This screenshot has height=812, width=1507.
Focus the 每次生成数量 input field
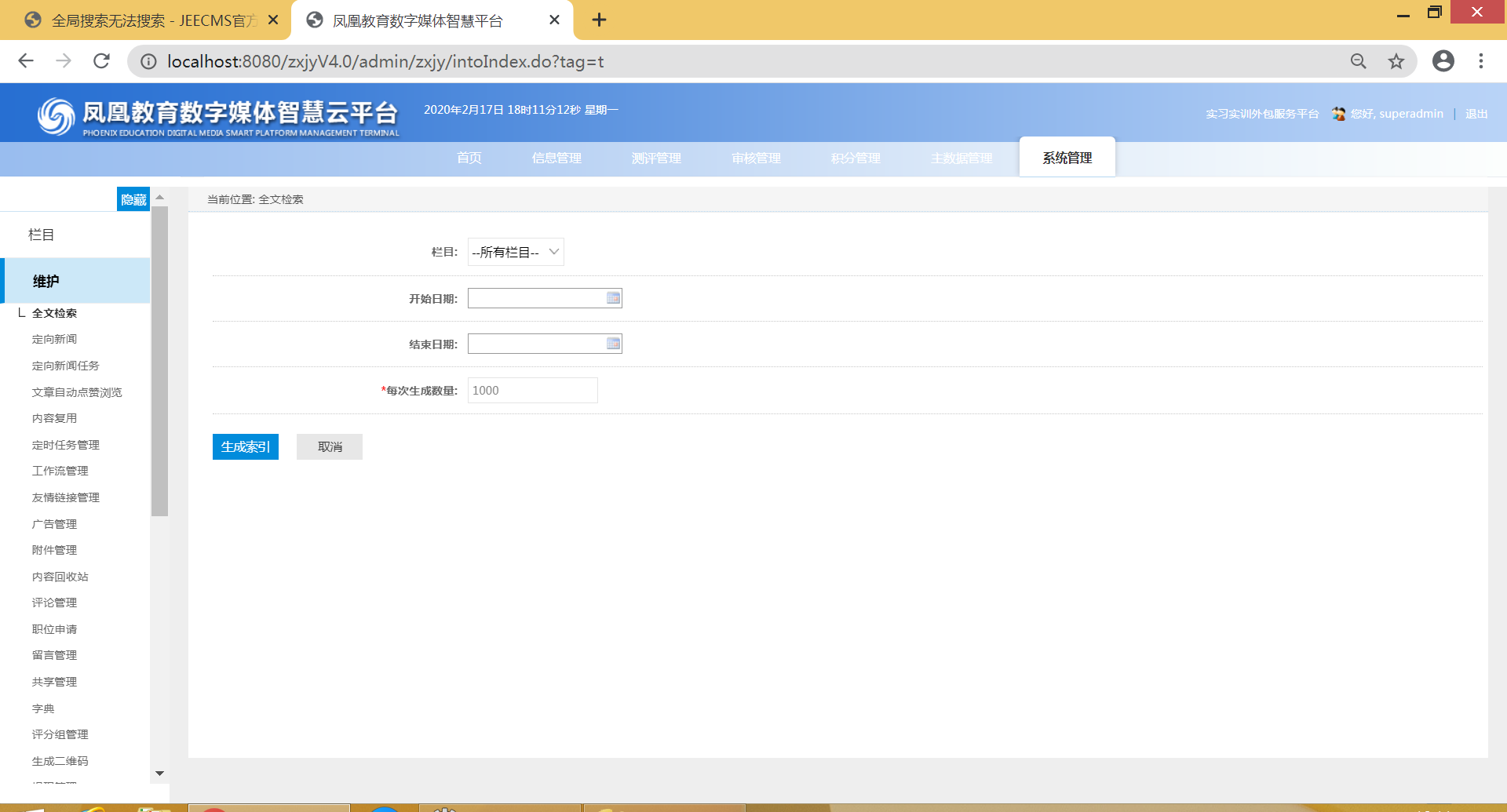[x=533, y=391]
